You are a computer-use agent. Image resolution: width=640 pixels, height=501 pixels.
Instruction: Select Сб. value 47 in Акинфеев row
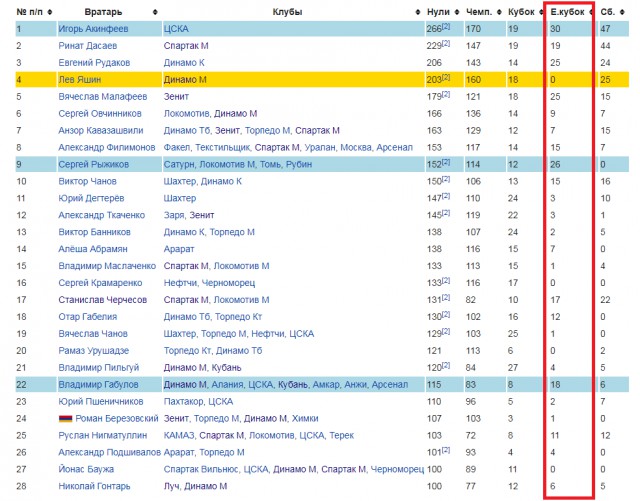click(x=605, y=29)
